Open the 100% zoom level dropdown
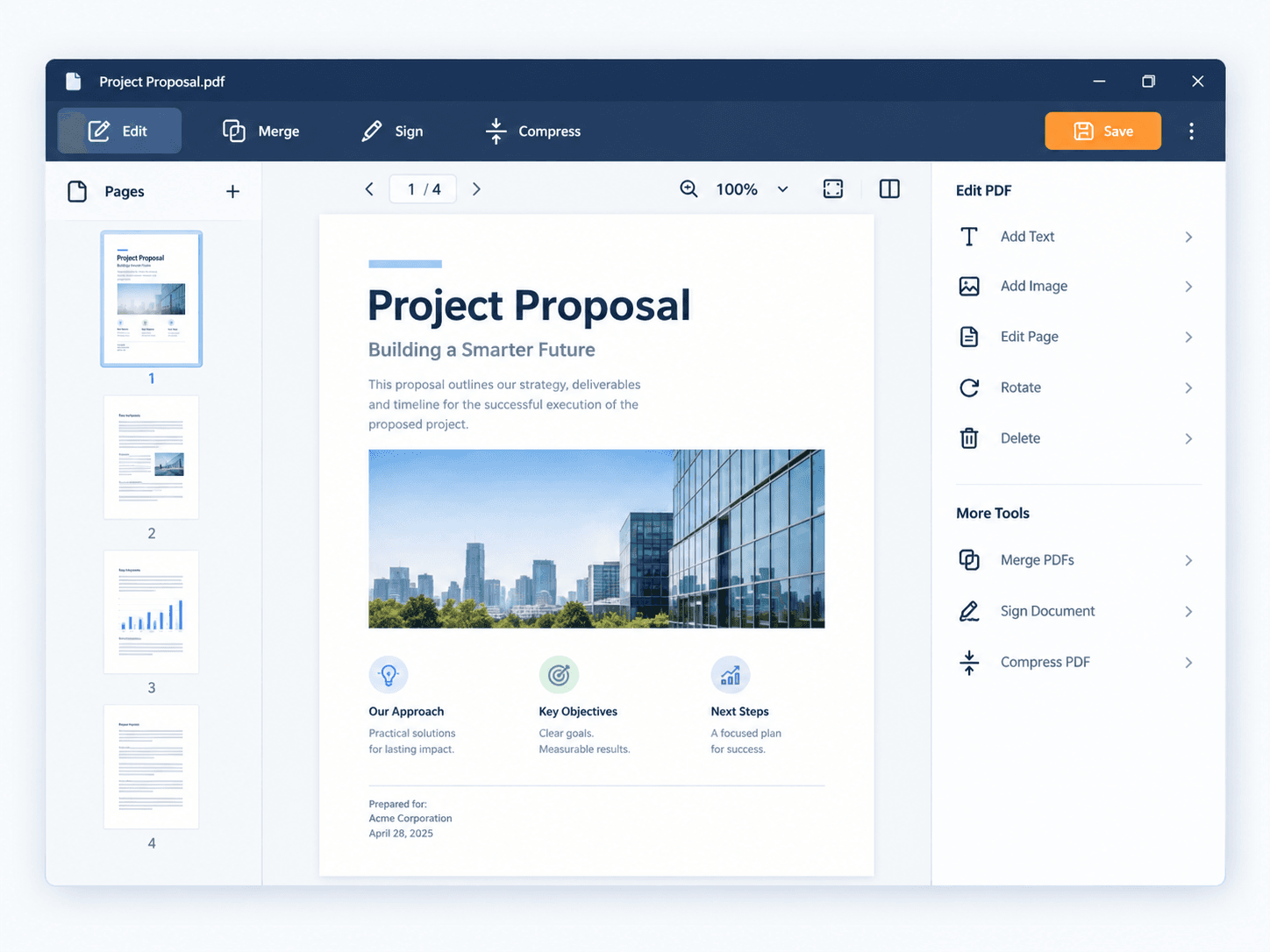The image size is (1270, 952). point(752,189)
